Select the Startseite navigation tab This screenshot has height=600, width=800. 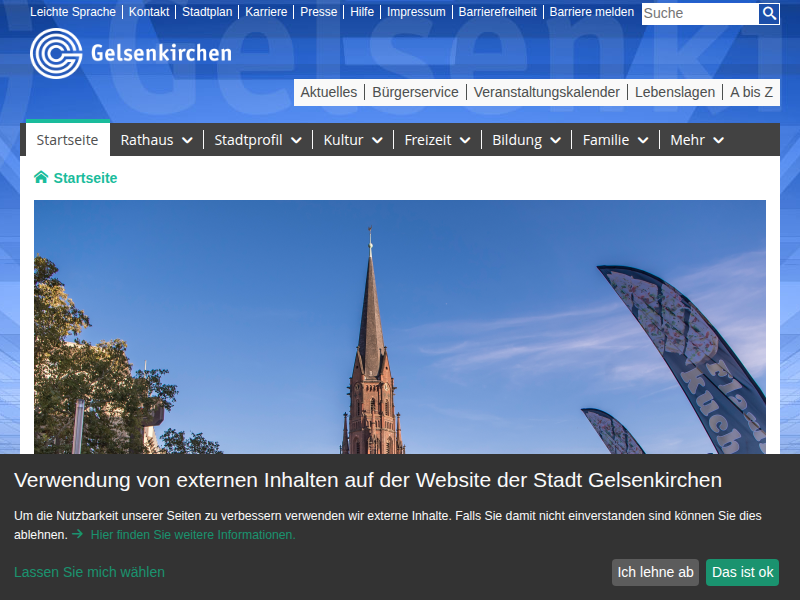[x=67, y=140]
